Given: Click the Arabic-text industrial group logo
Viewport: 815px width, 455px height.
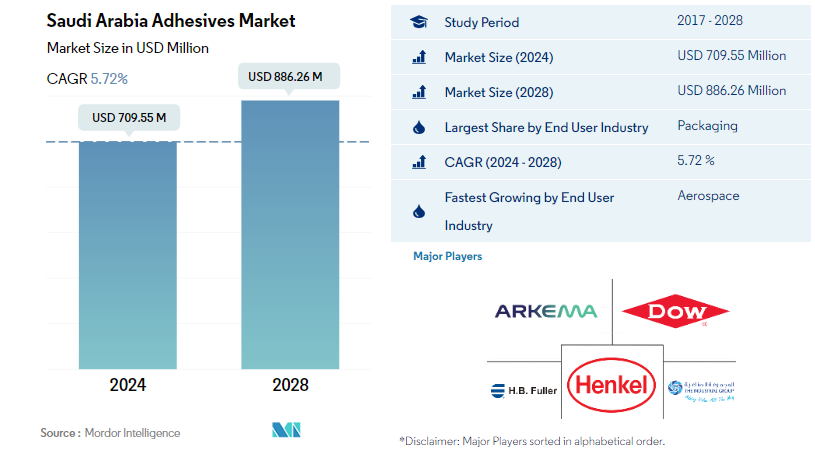Looking at the screenshot, I should (701, 389).
